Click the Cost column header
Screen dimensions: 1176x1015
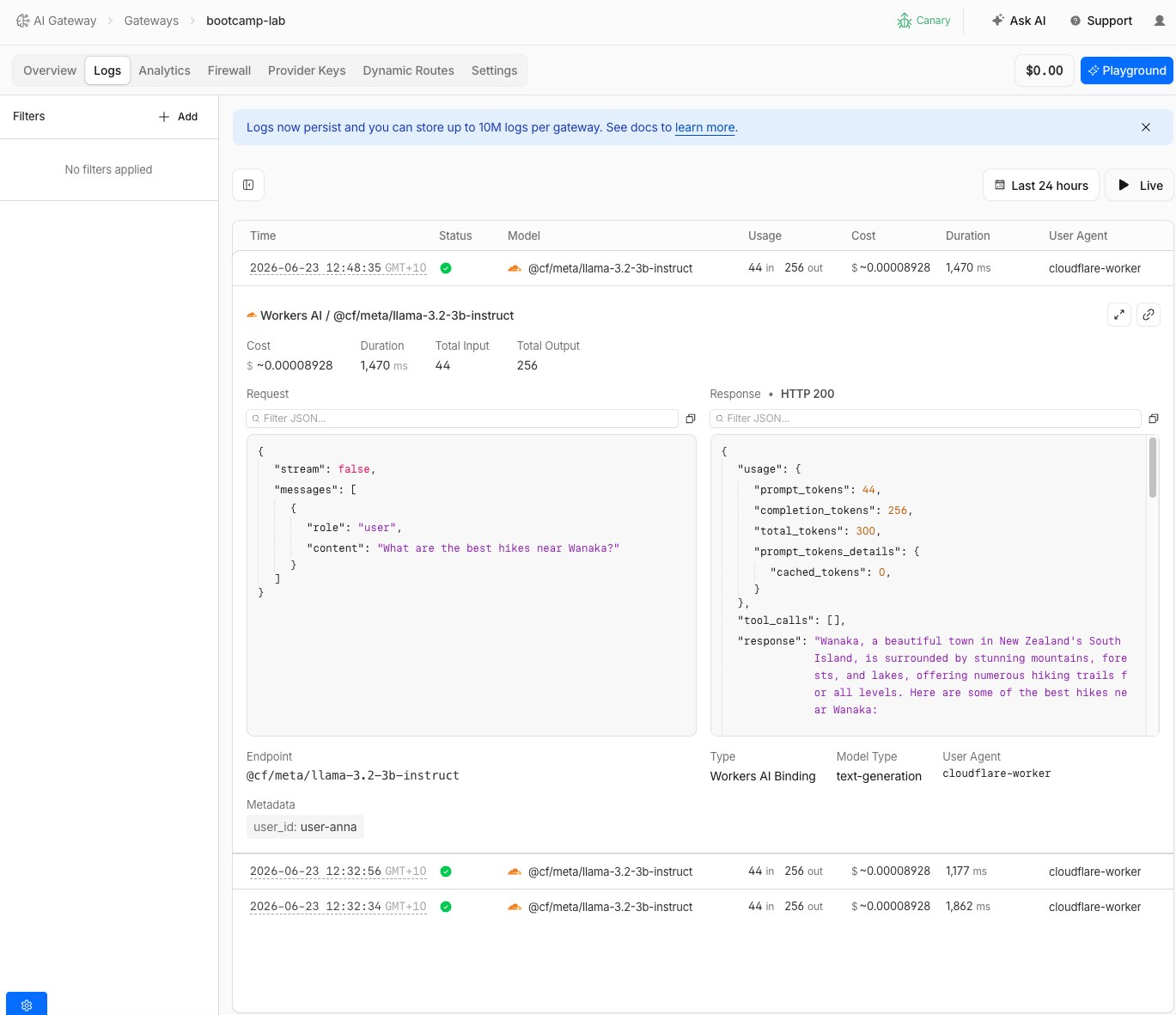point(863,235)
